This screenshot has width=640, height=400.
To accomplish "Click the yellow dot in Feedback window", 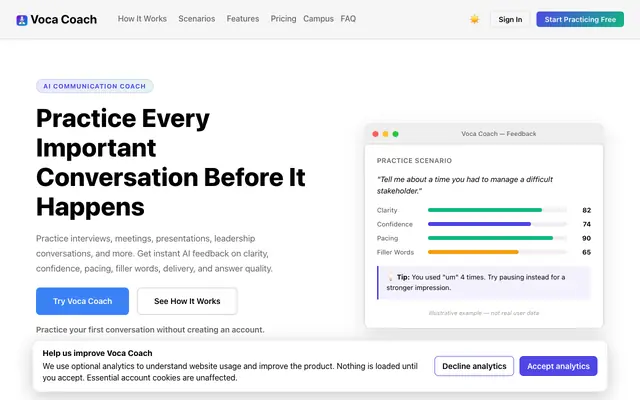I will point(385,134).
